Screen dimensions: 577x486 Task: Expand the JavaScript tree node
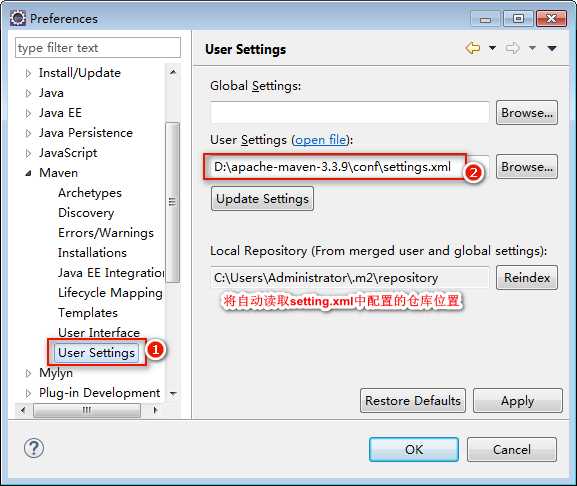click(28, 153)
